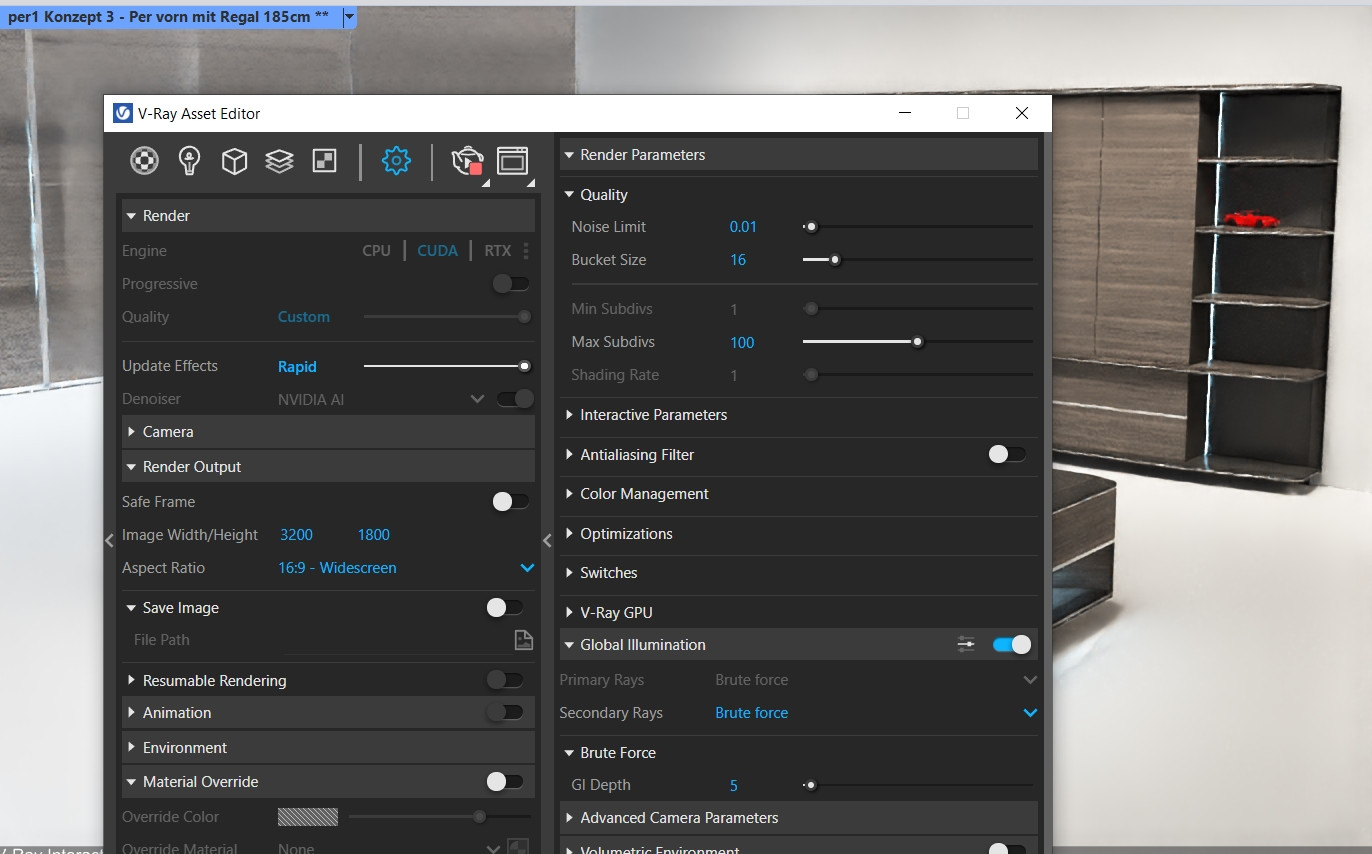This screenshot has width=1372, height=854.
Task: Enable Resumable Rendering toggle
Action: coord(505,680)
